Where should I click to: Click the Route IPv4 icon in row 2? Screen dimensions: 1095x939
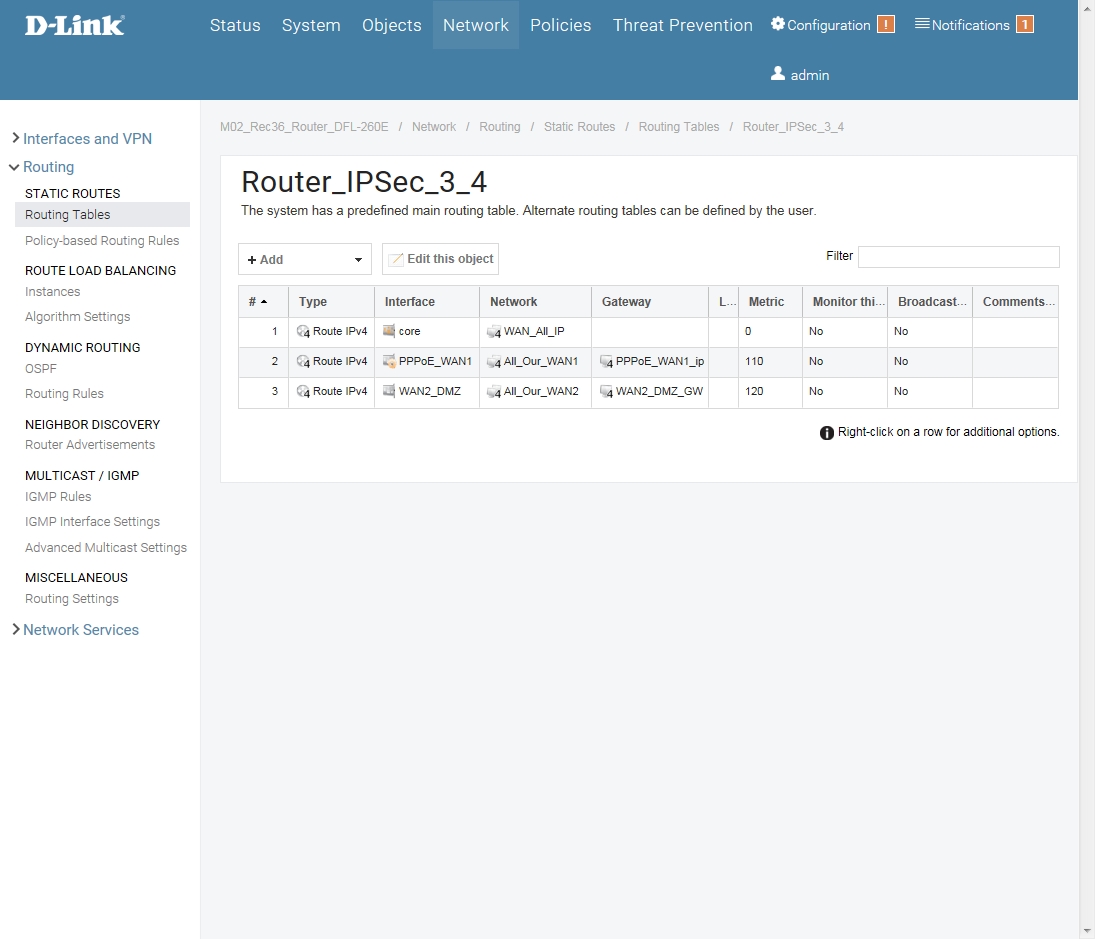pyautogui.click(x=303, y=362)
